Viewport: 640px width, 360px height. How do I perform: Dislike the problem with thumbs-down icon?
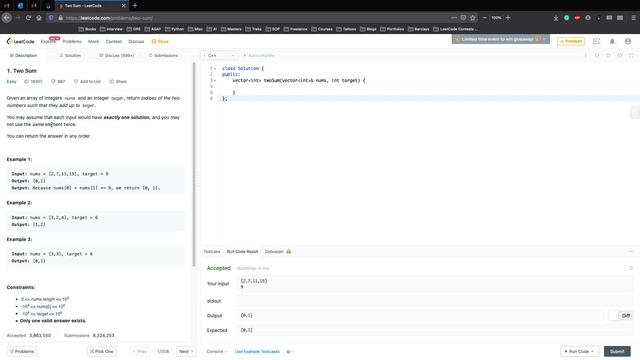pyautogui.click(x=53, y=82)
